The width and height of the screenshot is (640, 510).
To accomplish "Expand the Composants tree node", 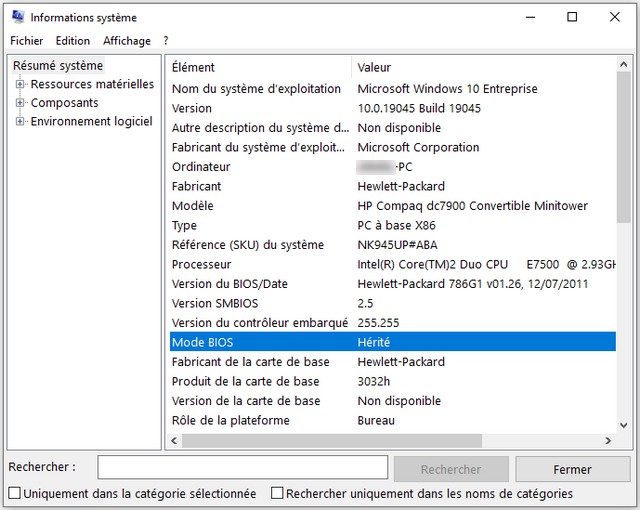I will [19, 103].
